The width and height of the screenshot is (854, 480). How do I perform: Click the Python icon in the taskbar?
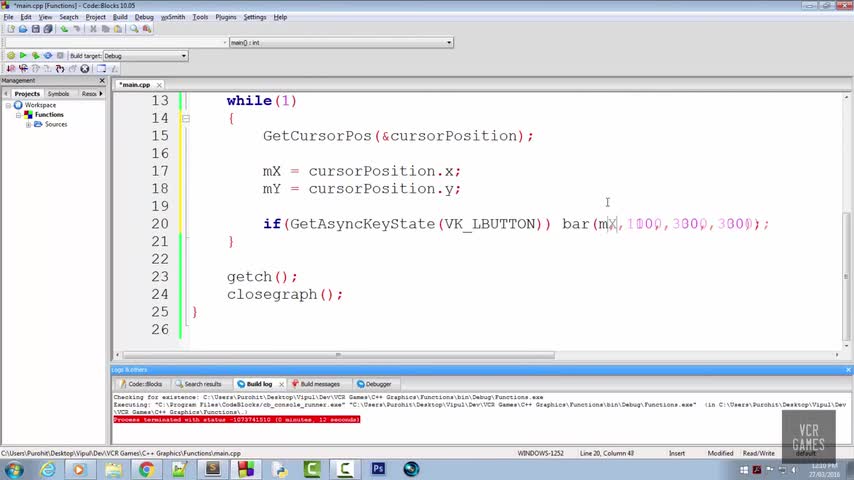279,469
